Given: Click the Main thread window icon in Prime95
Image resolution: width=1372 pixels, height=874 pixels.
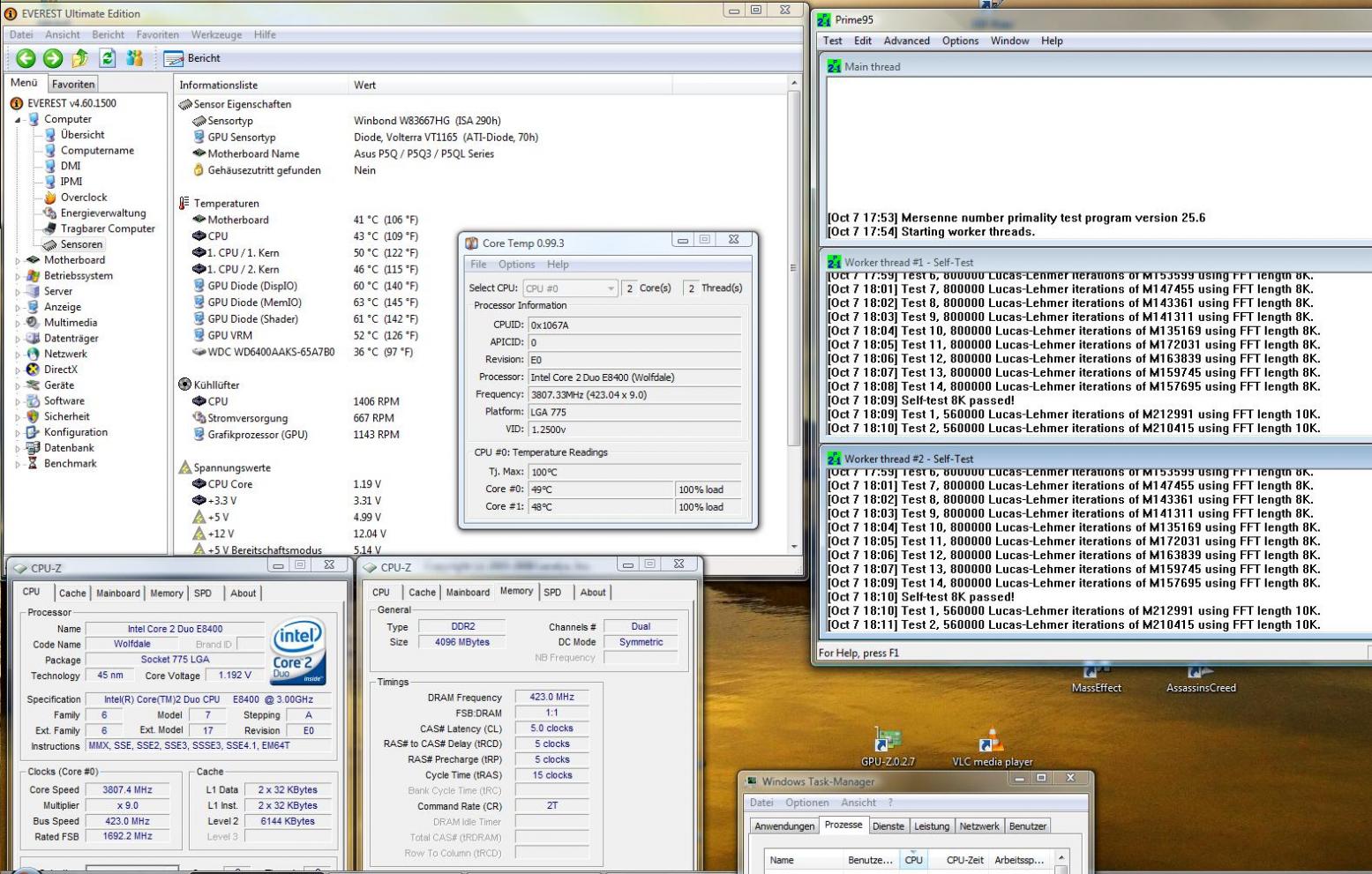Looking at the screenshot, I should [x=834, y=66].
